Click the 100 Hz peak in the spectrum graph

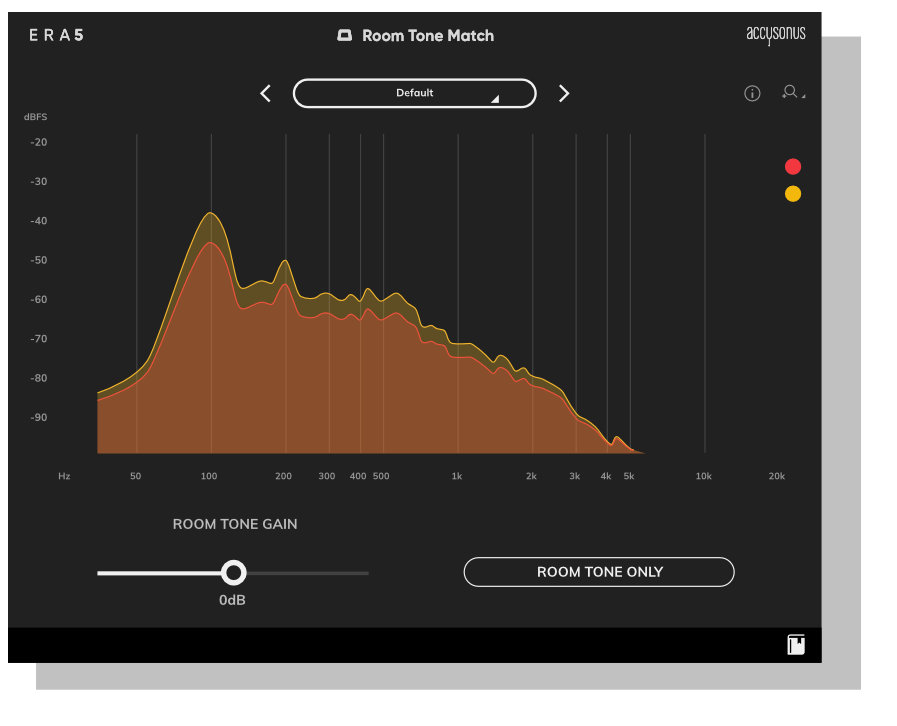pyautogui.click(x=211, y=213)
